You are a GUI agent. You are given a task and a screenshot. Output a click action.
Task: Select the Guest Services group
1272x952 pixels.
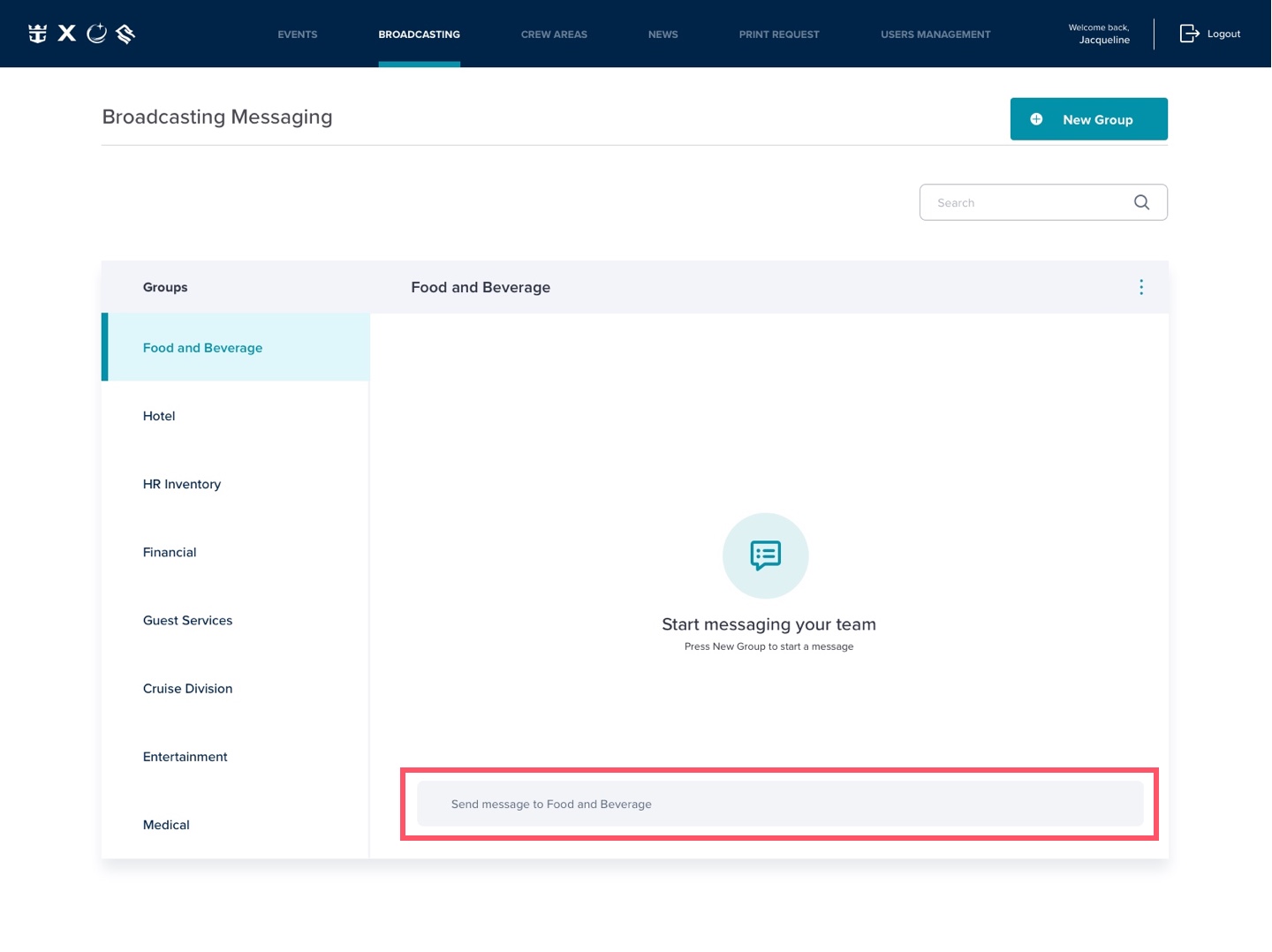(187, 620)
